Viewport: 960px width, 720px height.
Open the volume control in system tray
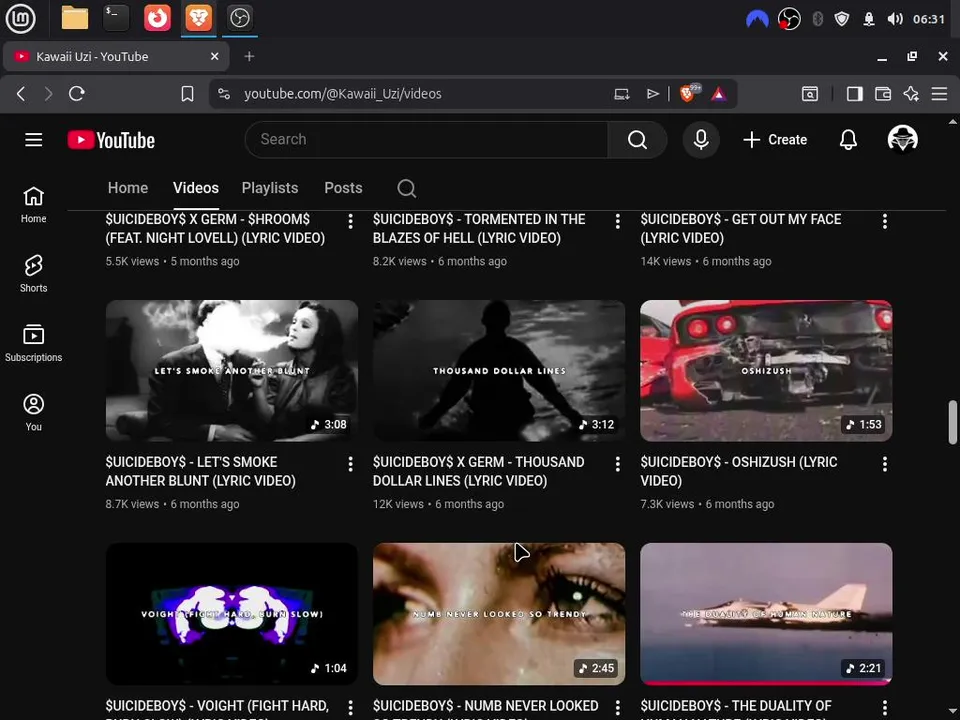click(x=894, y=19)
